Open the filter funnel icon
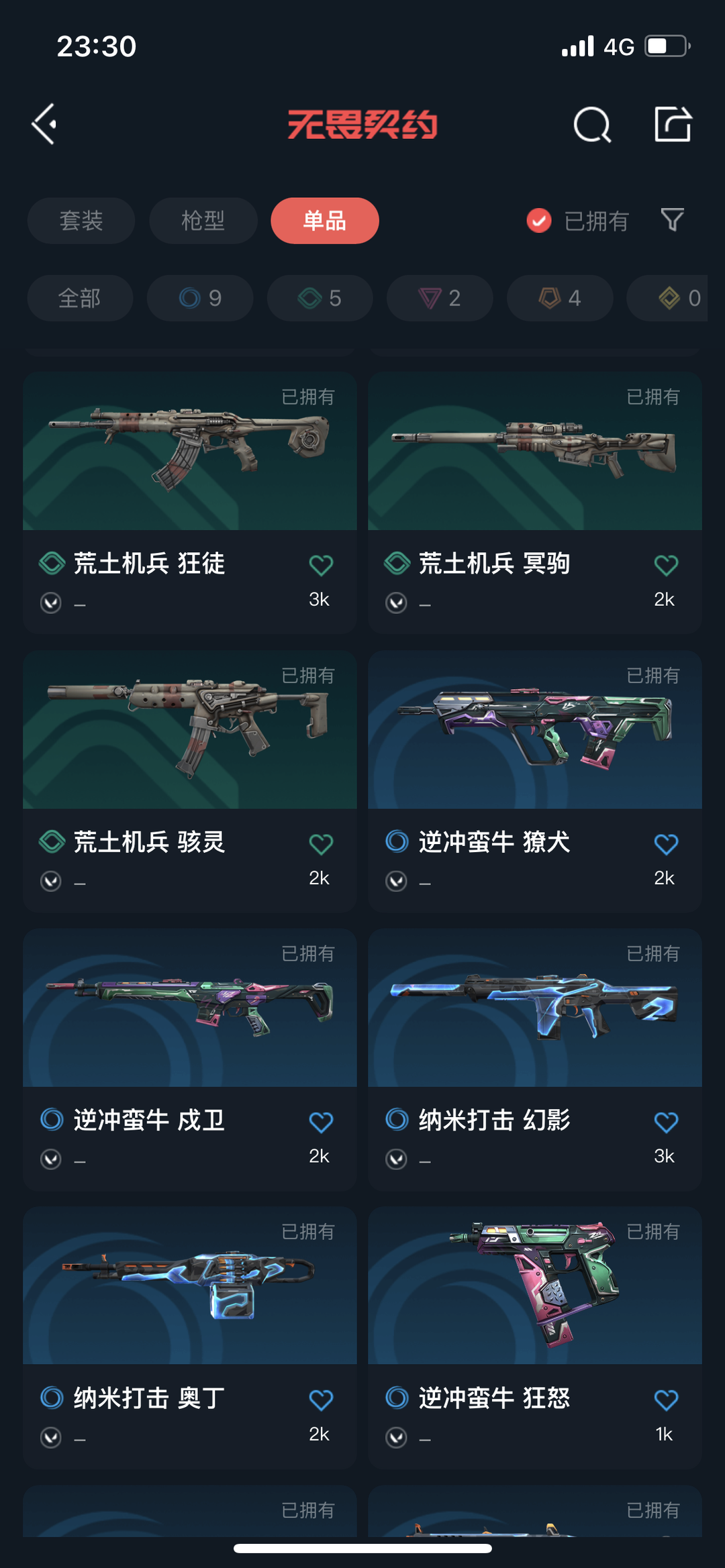Screen dimensions: 725x1568 (x=672, y=220)
